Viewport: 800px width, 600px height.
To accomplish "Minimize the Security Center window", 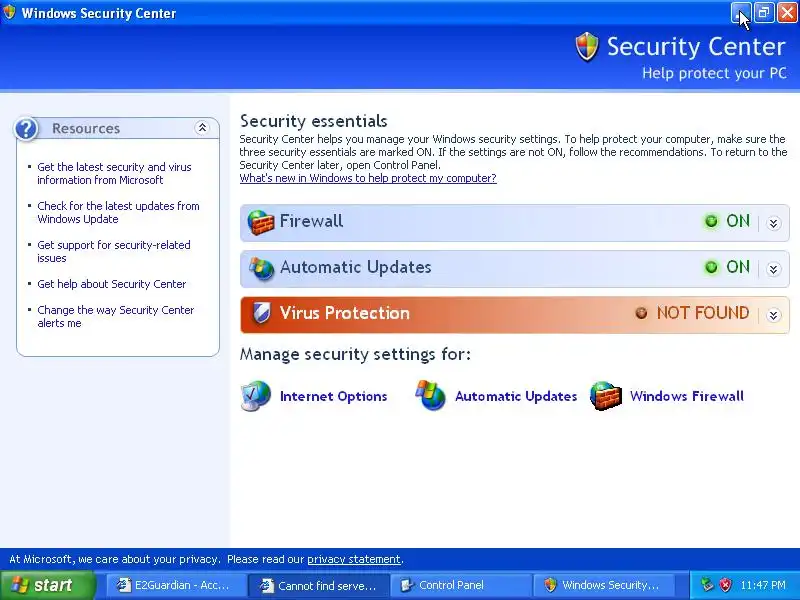I will (741, 13).
